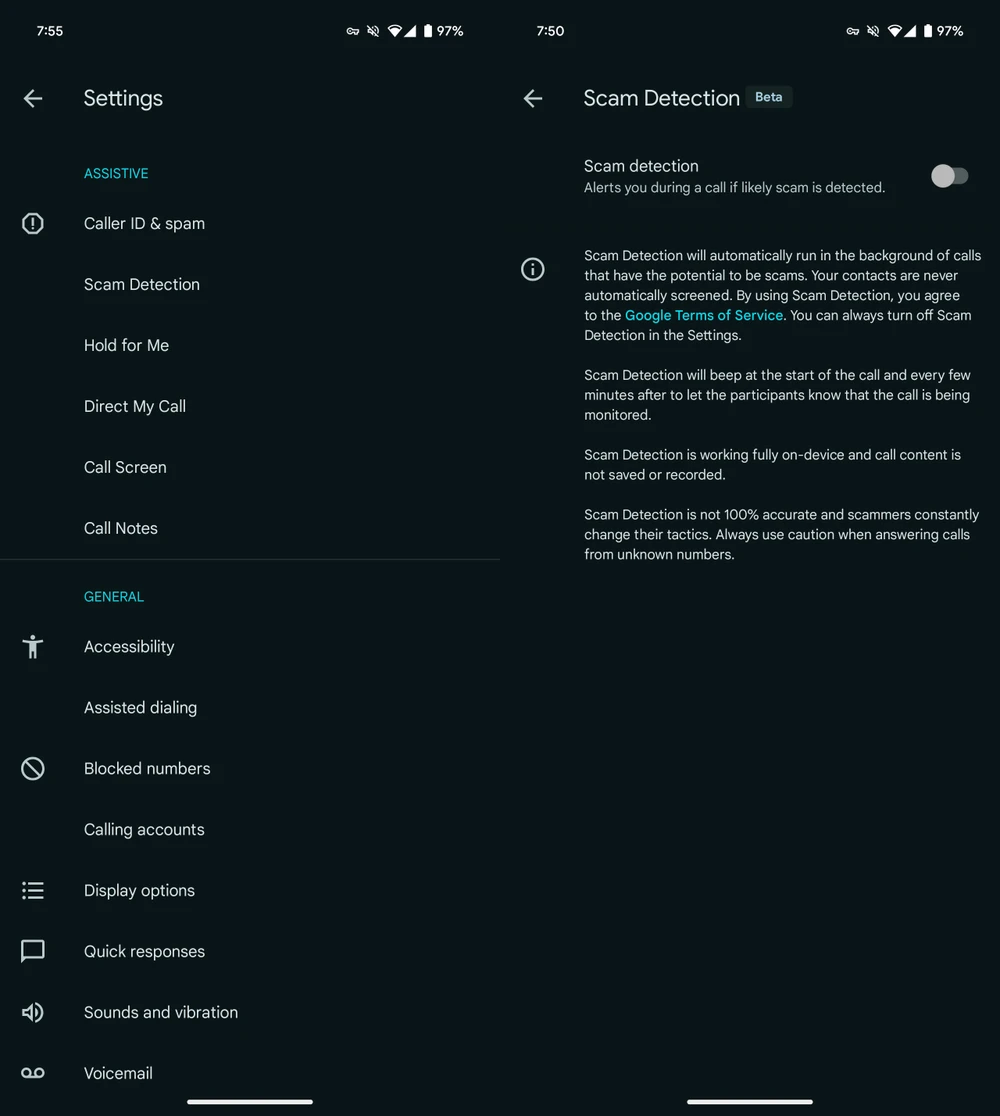Screen dimensions: 1000x1116
Task: Tap the info circle icon beside description
Action: pyautogui.click(x=533, y=269)
